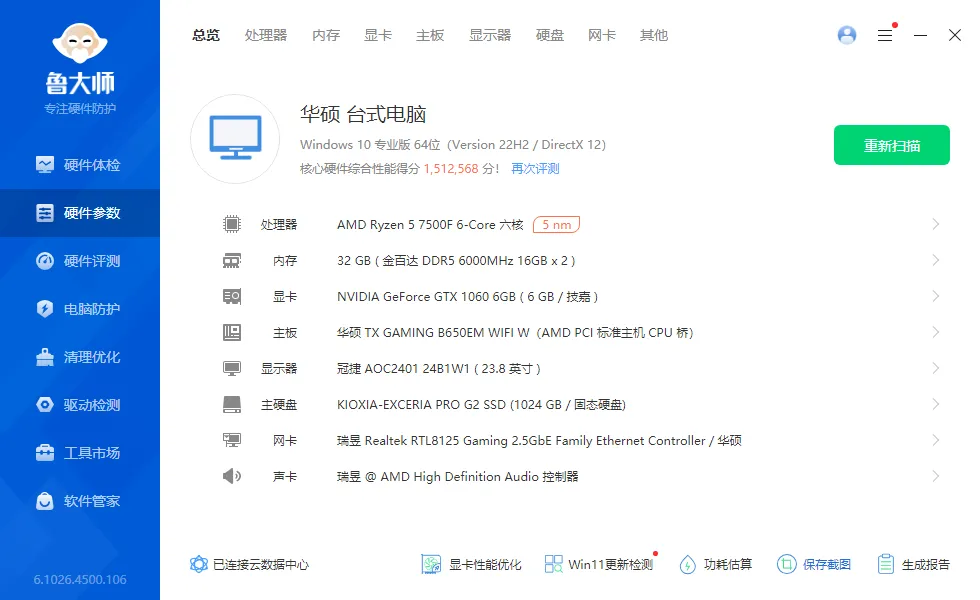Image resolution: width=980 pixels, height=600 pixels.
Task: Click the 网卡 network adapter icon
Action: [232, 441]
